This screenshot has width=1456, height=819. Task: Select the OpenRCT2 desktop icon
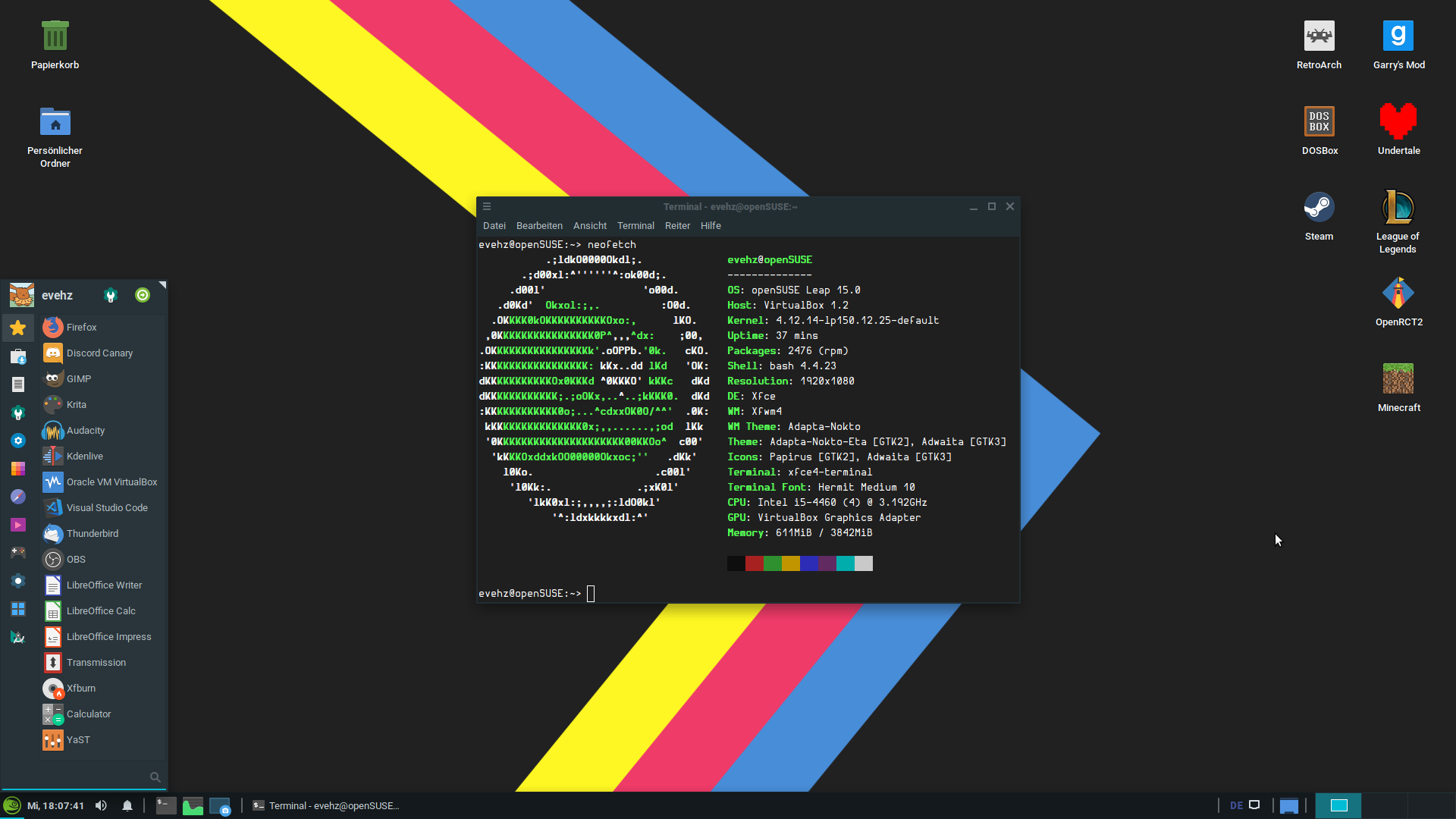[1398, 303]
